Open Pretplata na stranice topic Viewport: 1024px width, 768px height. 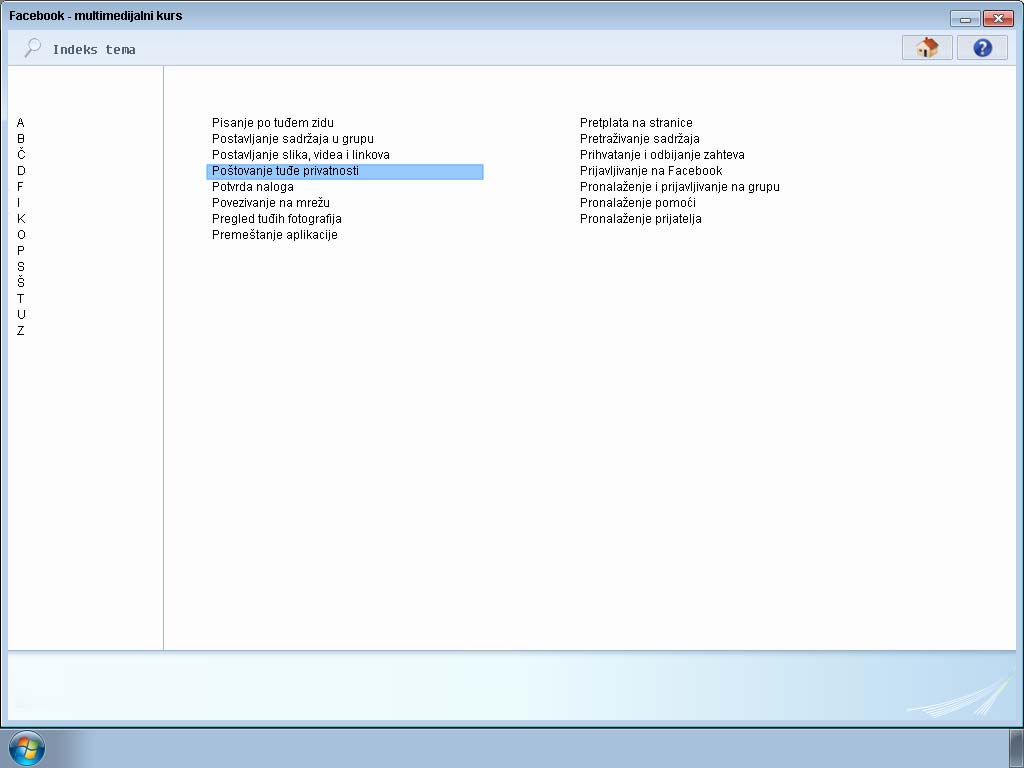pos(636,123)
